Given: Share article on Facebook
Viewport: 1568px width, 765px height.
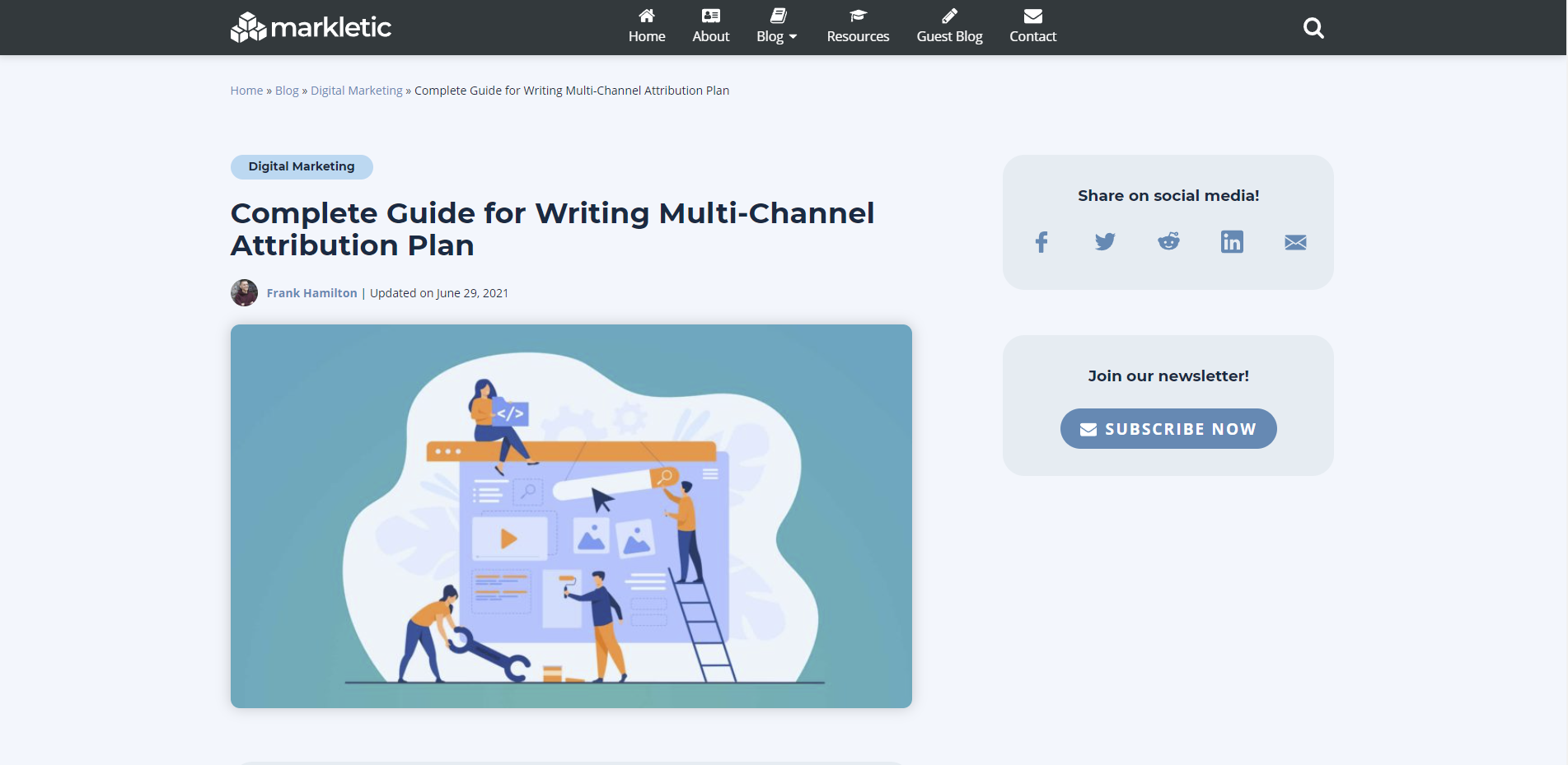Looking at the screenshot, I should 1041,242.
